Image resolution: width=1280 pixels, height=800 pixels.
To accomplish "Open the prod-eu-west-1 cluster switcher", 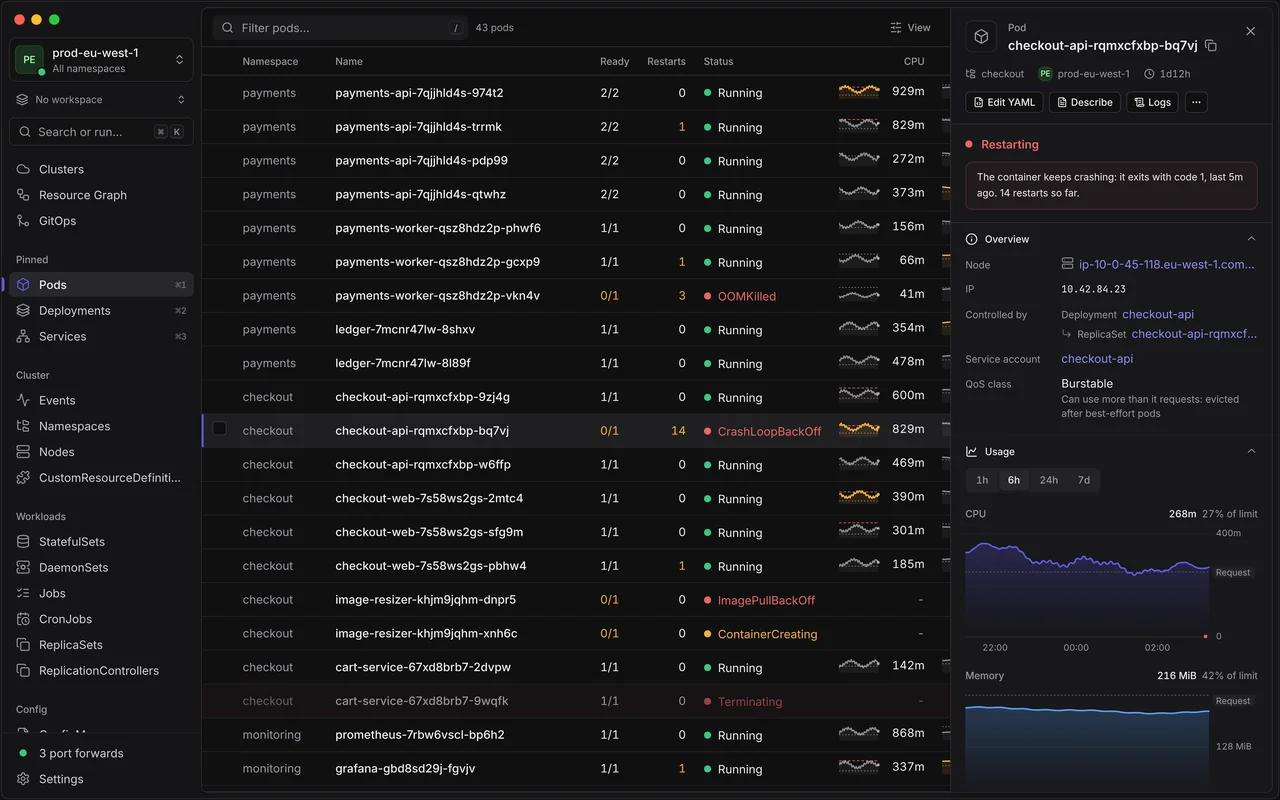I will pos(101,60).
